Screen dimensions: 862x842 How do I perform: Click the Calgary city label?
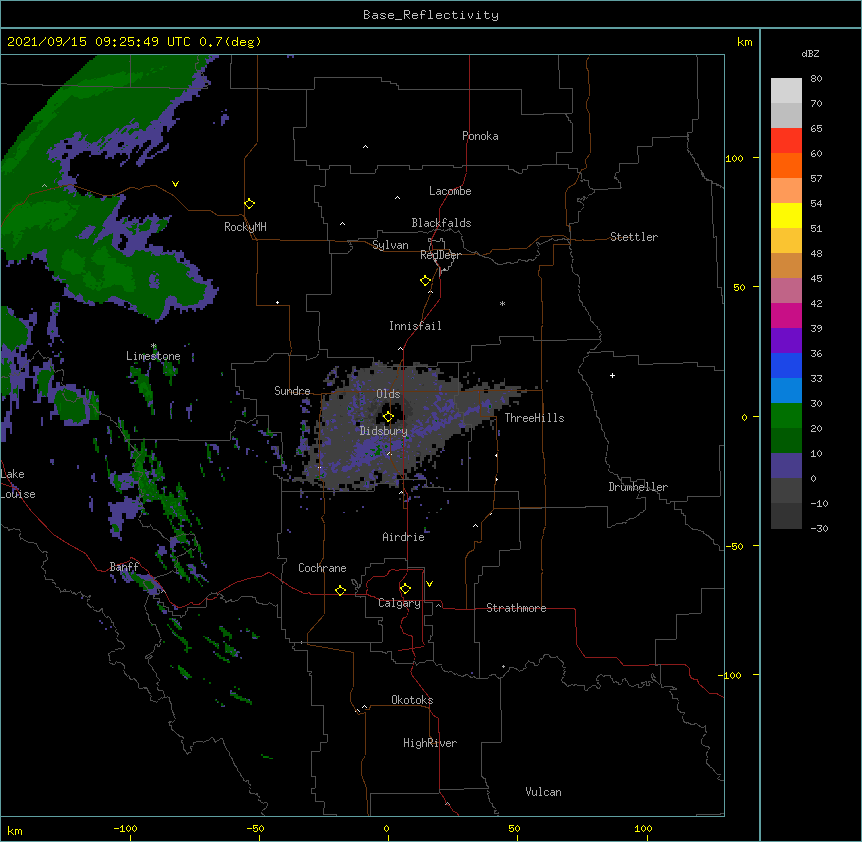tap(399, 603)
